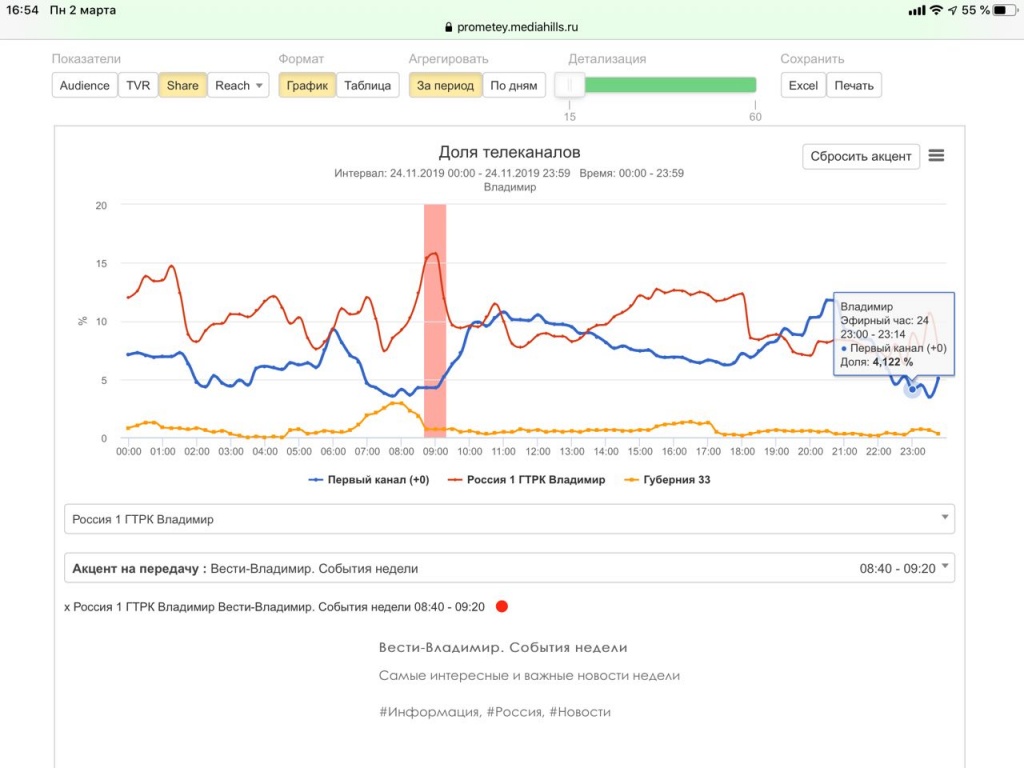Viewport: 1024px width, 768px height.
Task: Click the 12:00 x-axis label
Action: (x=537, y=451)
